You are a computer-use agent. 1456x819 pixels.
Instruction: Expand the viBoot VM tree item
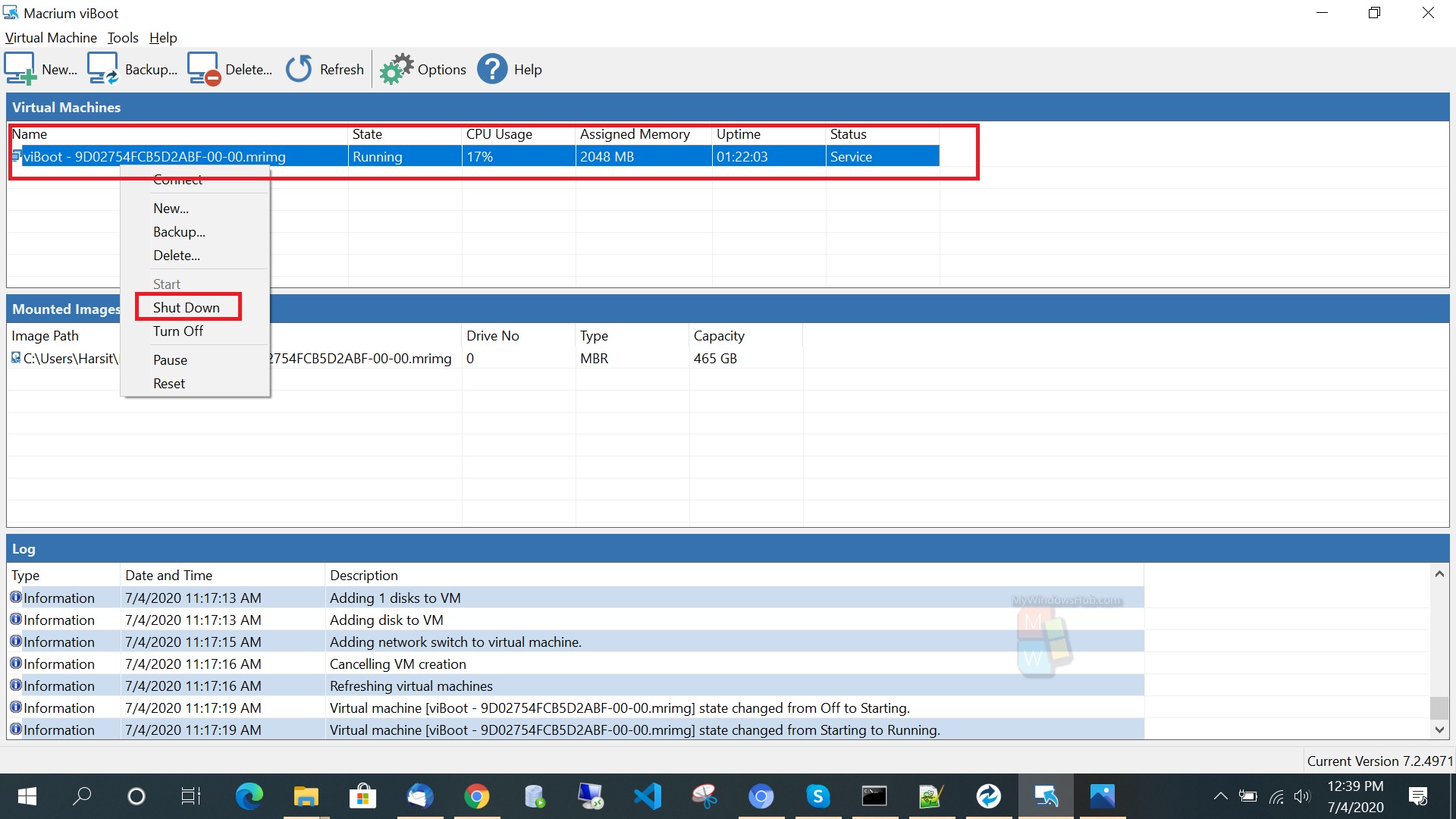click(15, 156)
